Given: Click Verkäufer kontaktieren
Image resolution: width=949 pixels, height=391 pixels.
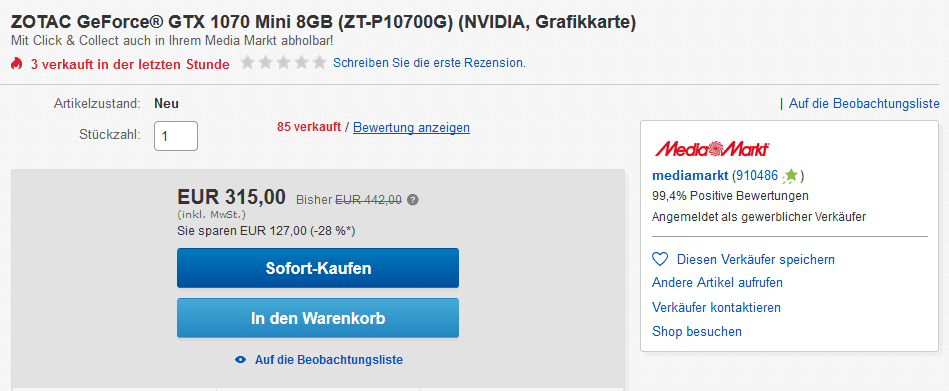Looking at the screenshot, I should [716, 307].
